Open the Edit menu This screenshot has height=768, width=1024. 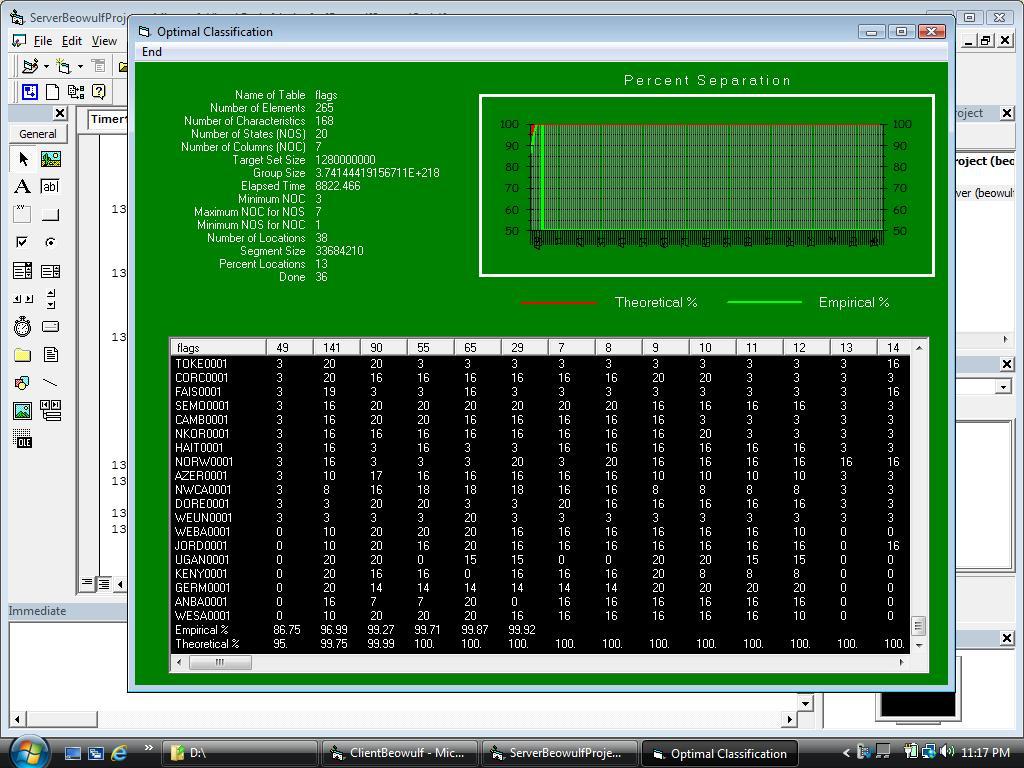(71, 41)
